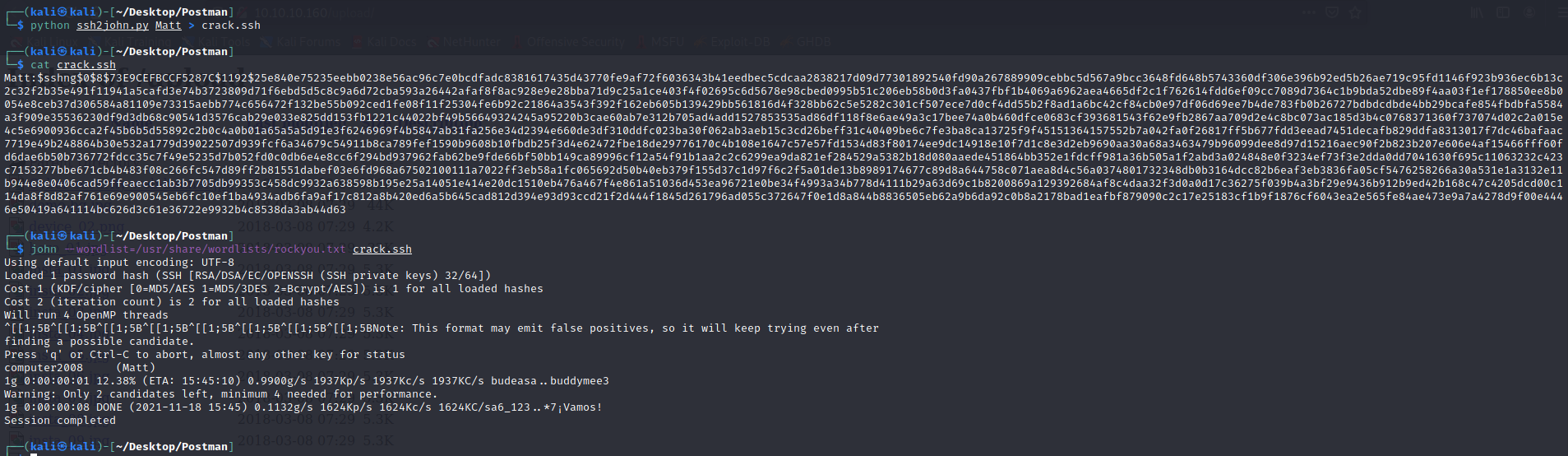This screenshot has width=1568, height=456.
Task: Click crack.ssh in the john command
Action: (382, 249)
